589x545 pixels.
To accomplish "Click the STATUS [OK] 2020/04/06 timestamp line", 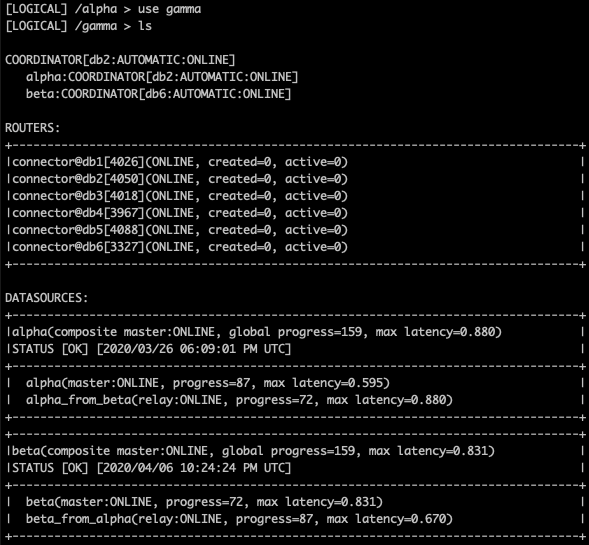I will click(151, 468).
